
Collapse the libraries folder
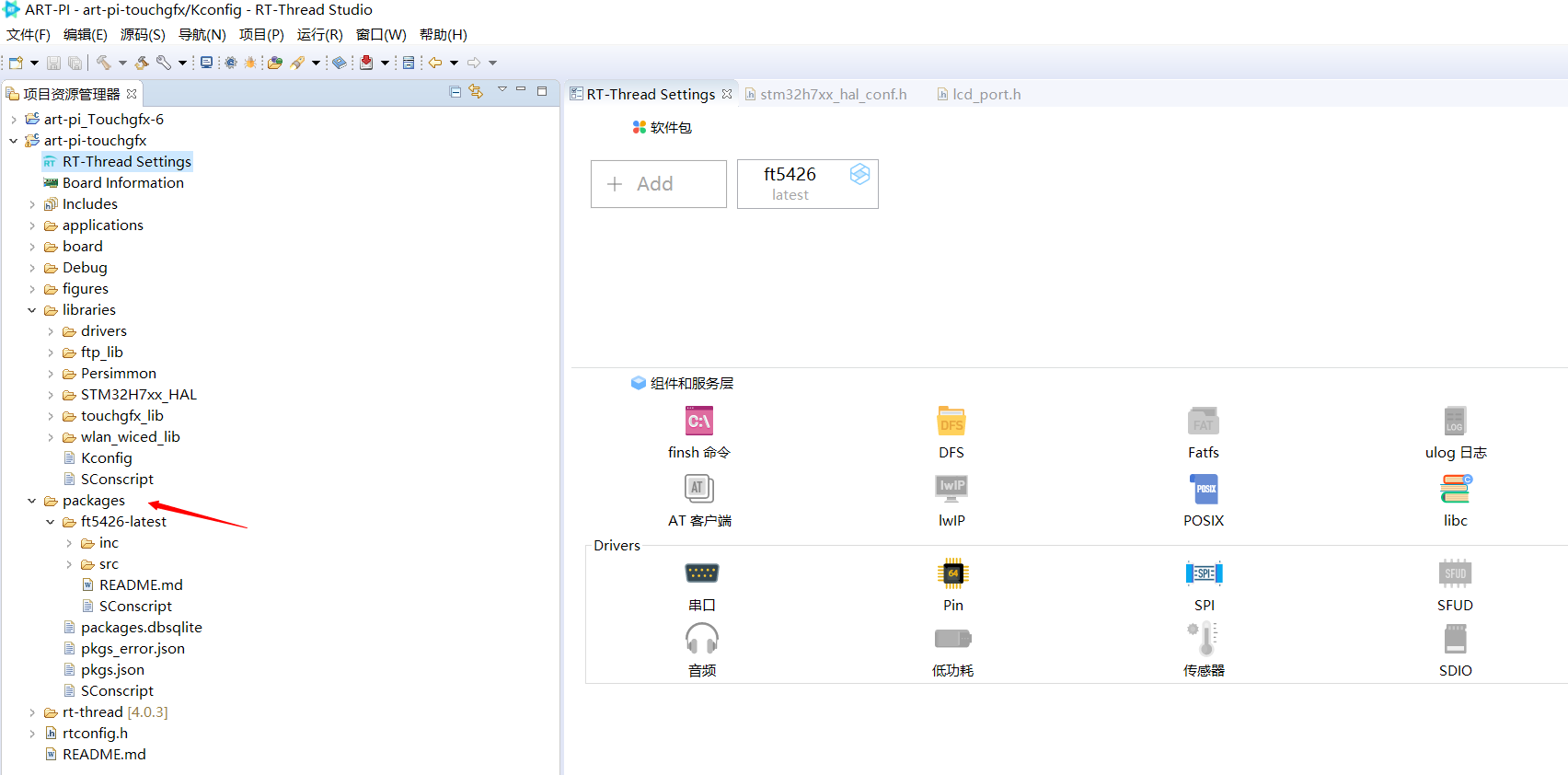[32, 310]
